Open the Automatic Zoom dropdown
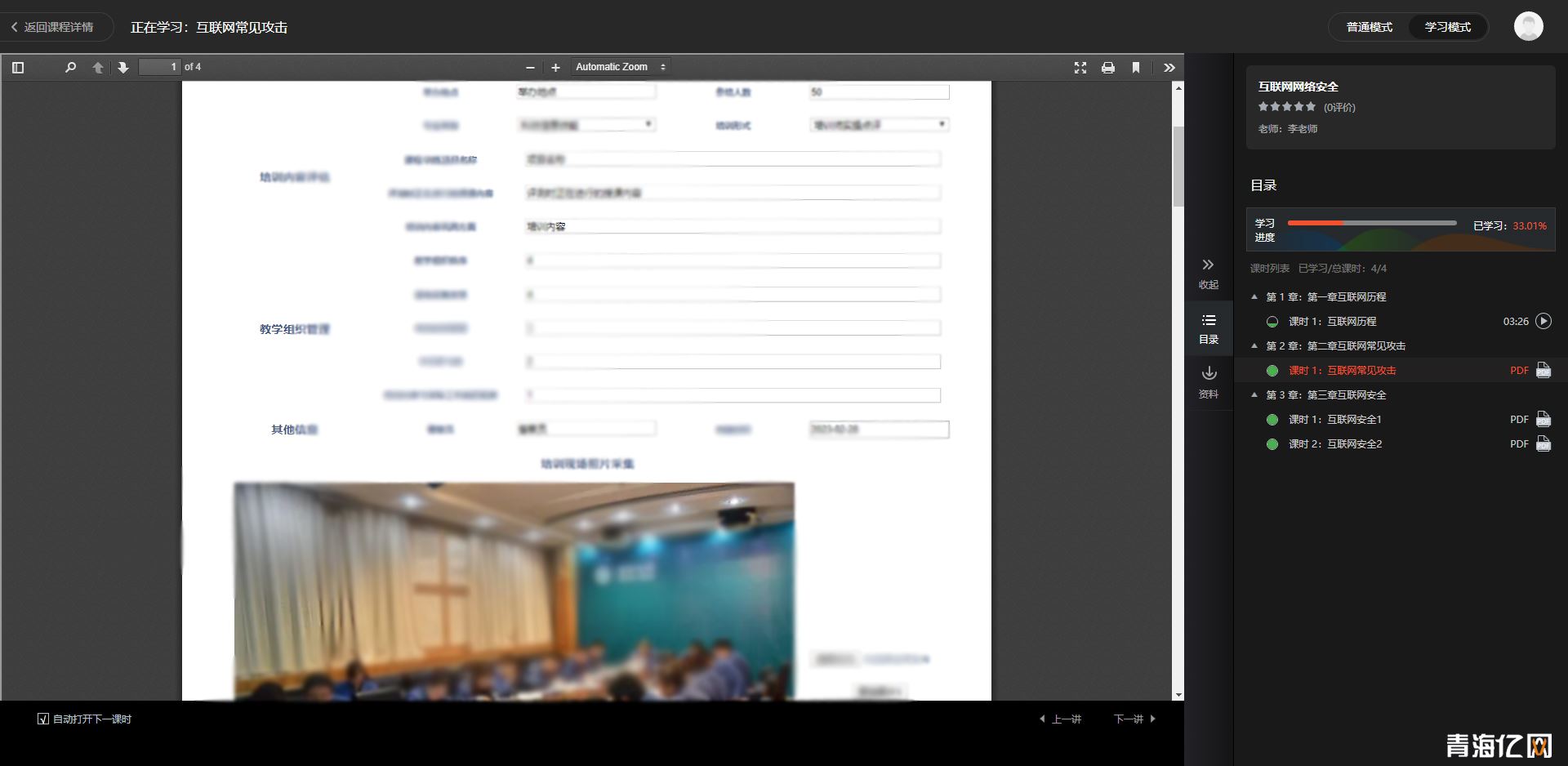Screen dimensions: 1568x766 (619, 67)
